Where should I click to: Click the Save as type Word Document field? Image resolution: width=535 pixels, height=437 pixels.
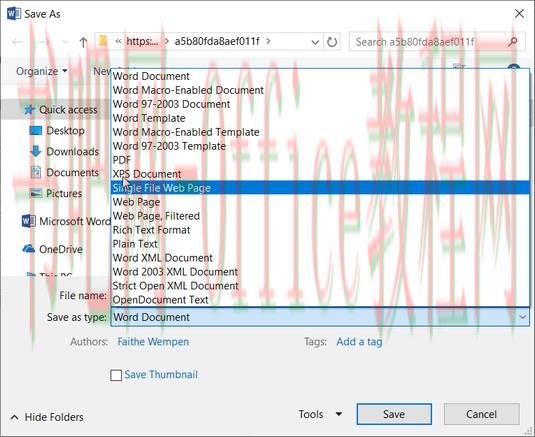(320, 317)
